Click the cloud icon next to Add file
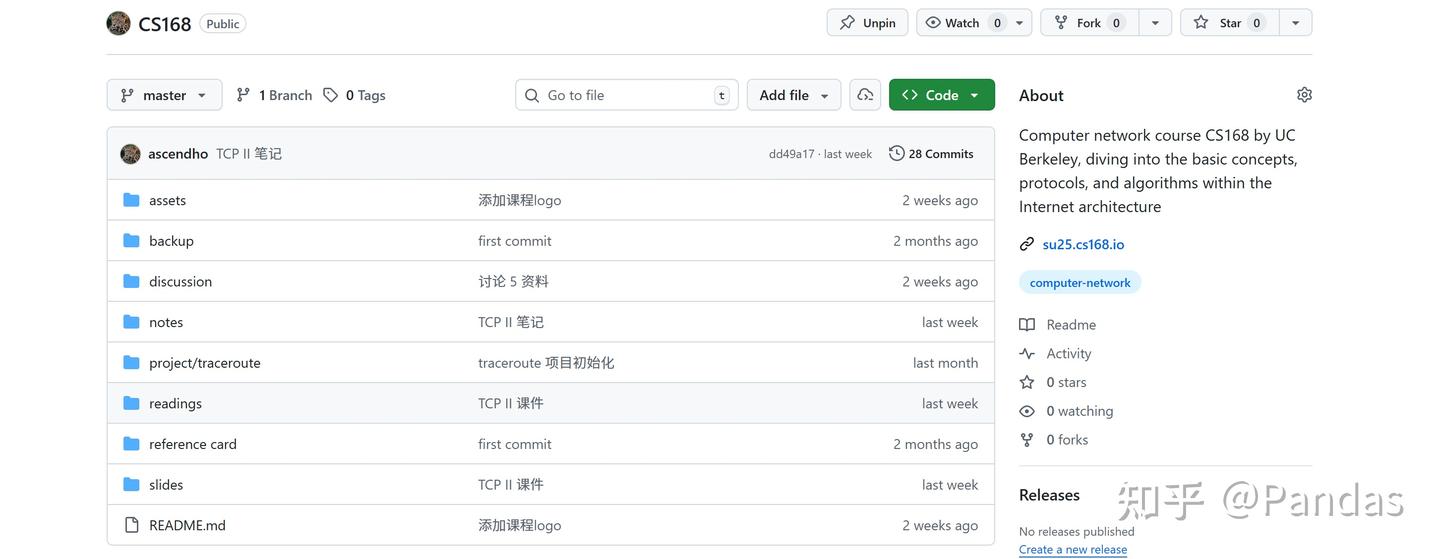Viewport: 1440px width, 559px height. pos(865,95)
